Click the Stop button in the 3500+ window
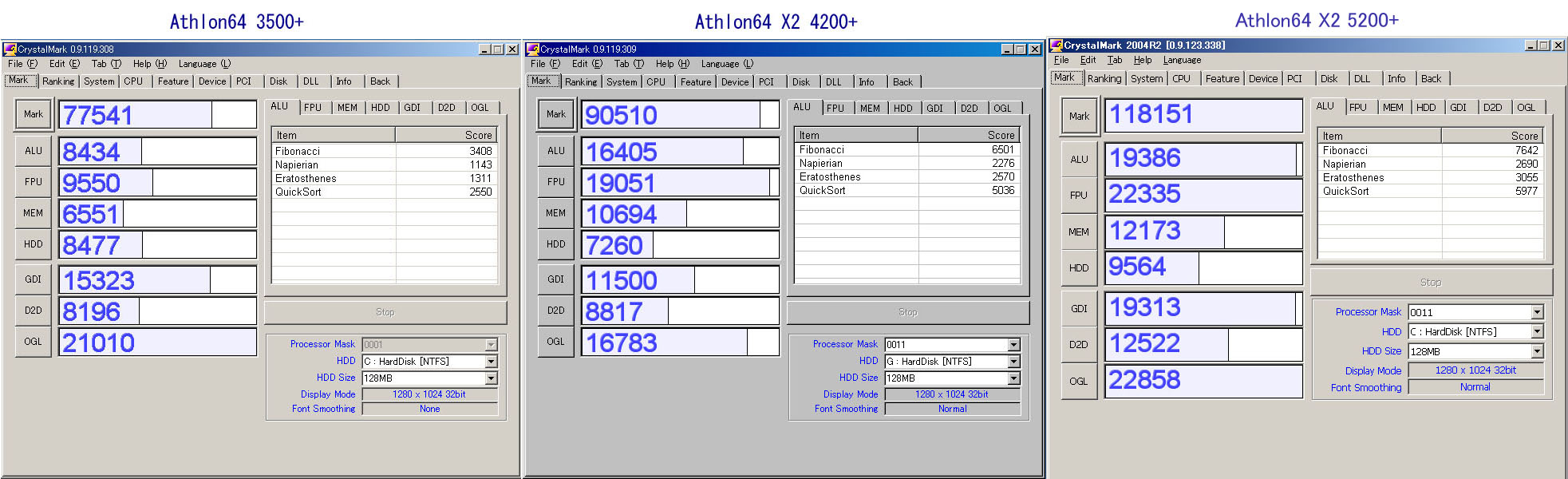The width and height of the screenshot is (1568, 479). pyautogui.click(x=385, y=312)
